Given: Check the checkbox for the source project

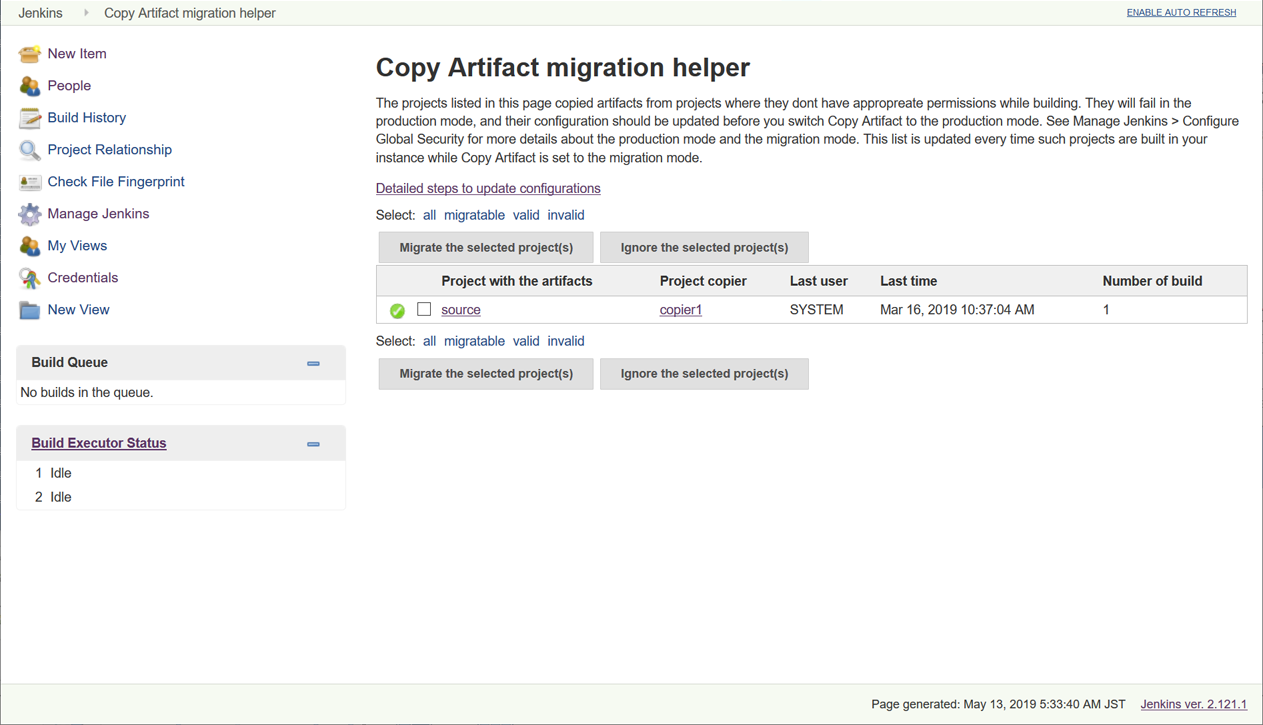Looking at the screenshot, I should [424, 309].
